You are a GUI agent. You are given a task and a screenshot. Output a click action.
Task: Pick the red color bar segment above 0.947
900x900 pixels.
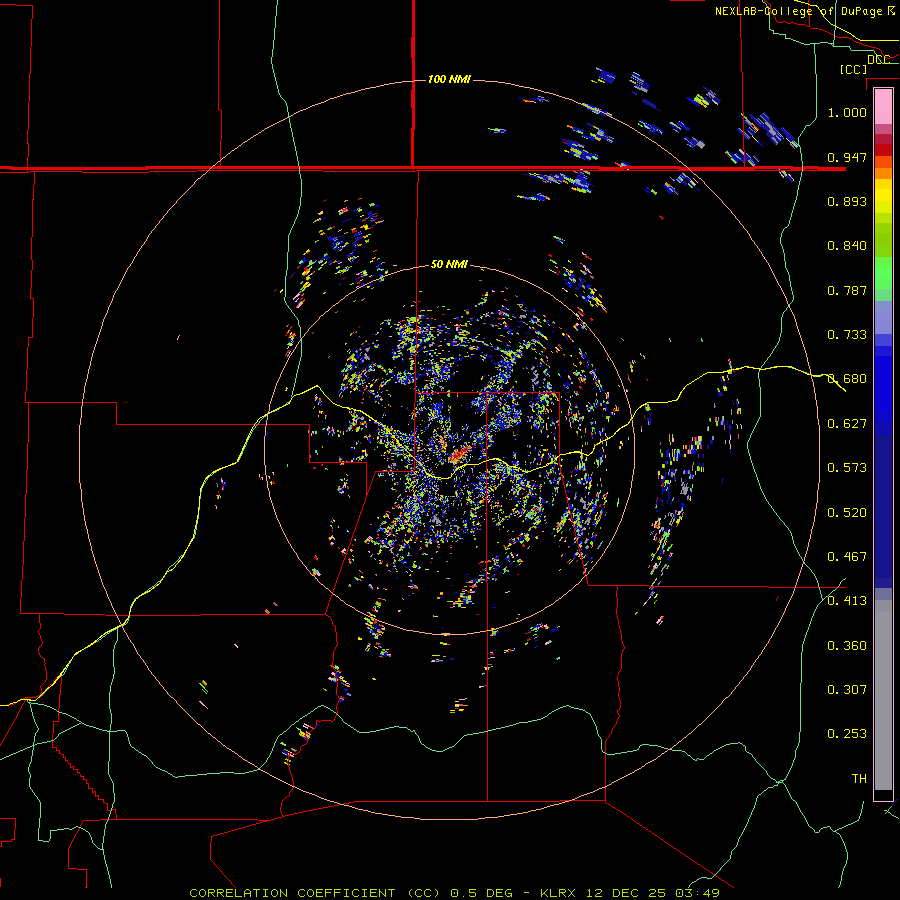pyautogui.click(x=883, y=150)
